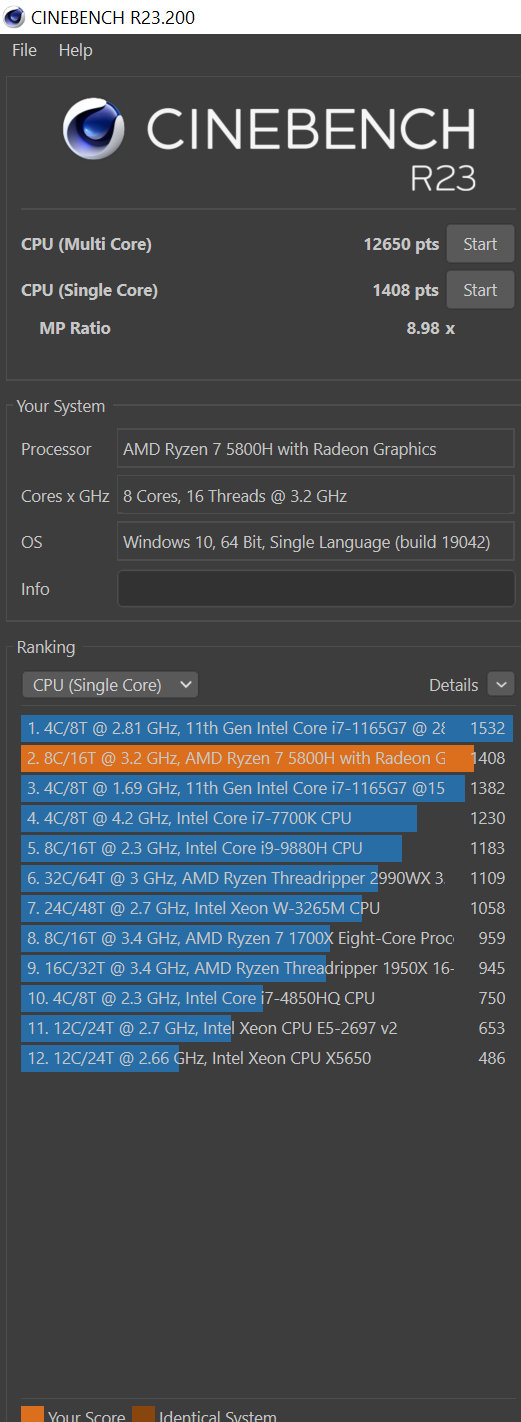Focus the empty Info text field
The width and height of the screenshot is (521, 1422).
316,589
